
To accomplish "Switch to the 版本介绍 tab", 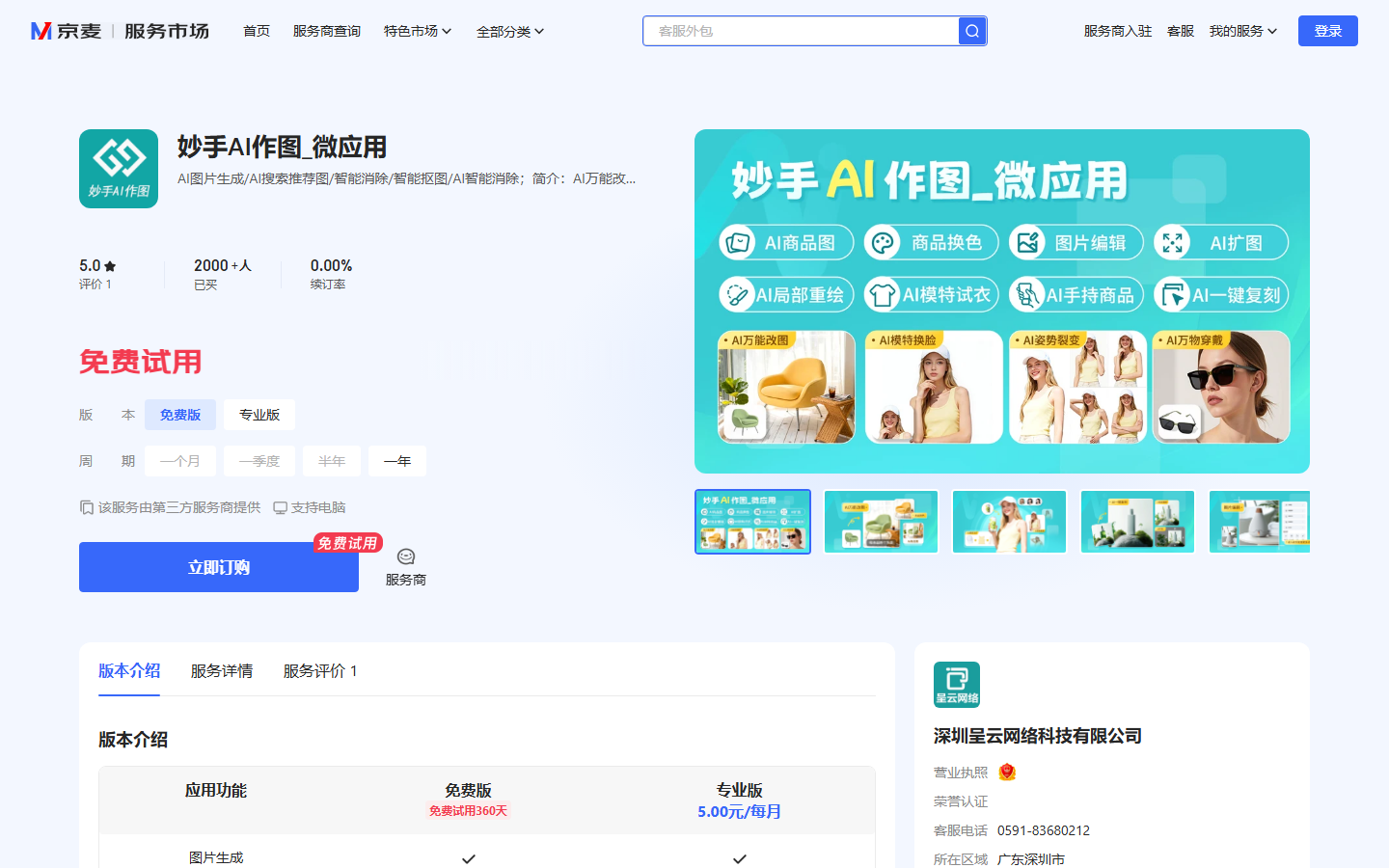I will pyautogui.click(x=129, y=670).
